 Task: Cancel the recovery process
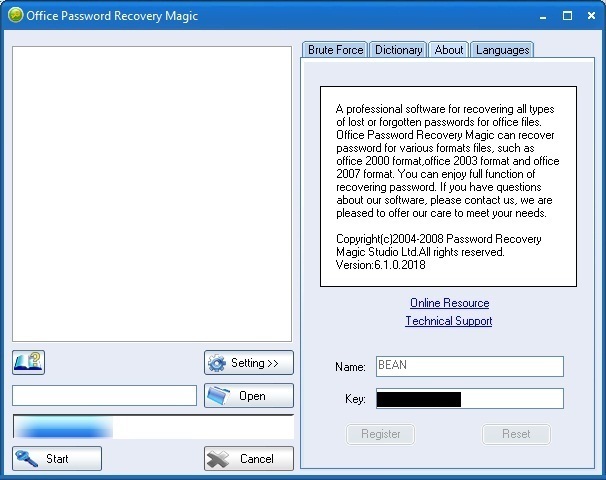[249, 458]
